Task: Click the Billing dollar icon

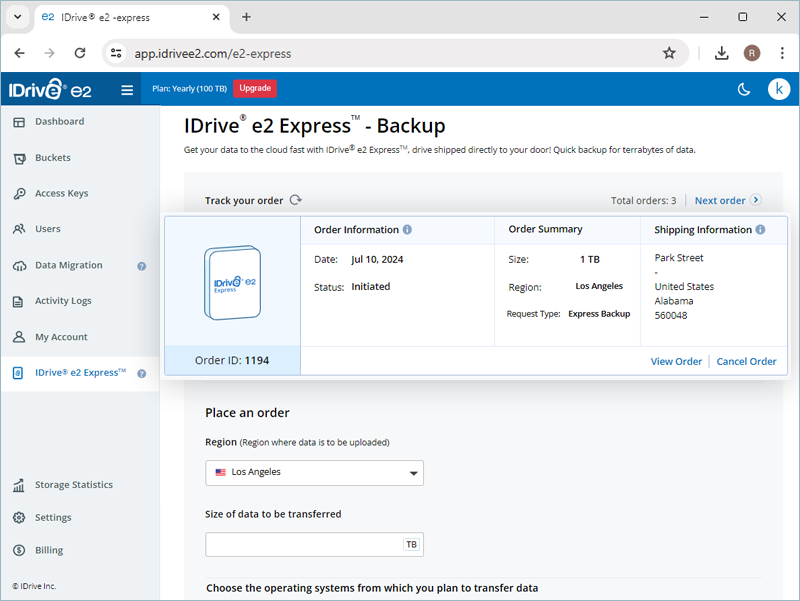Action: [19, 550]
